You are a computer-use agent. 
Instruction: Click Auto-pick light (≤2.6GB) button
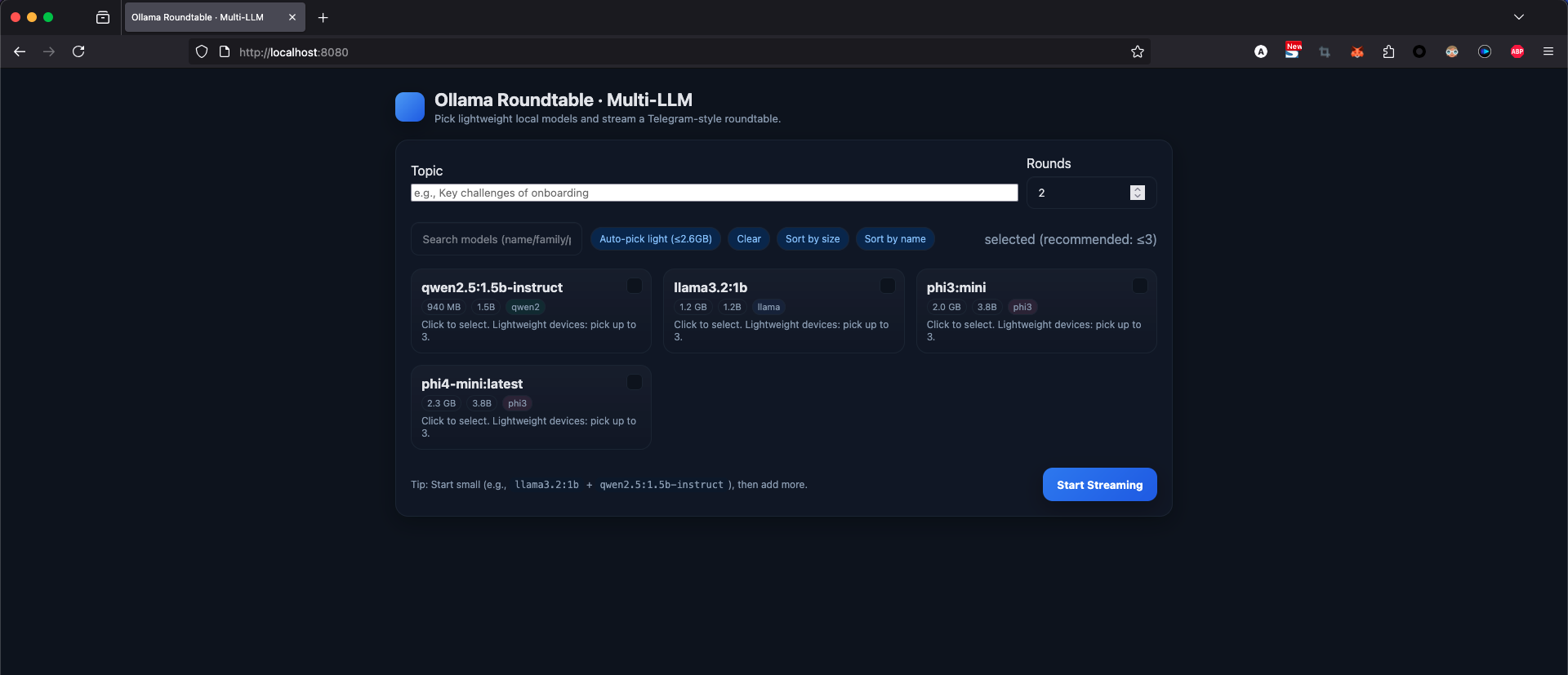pos(656,239)
